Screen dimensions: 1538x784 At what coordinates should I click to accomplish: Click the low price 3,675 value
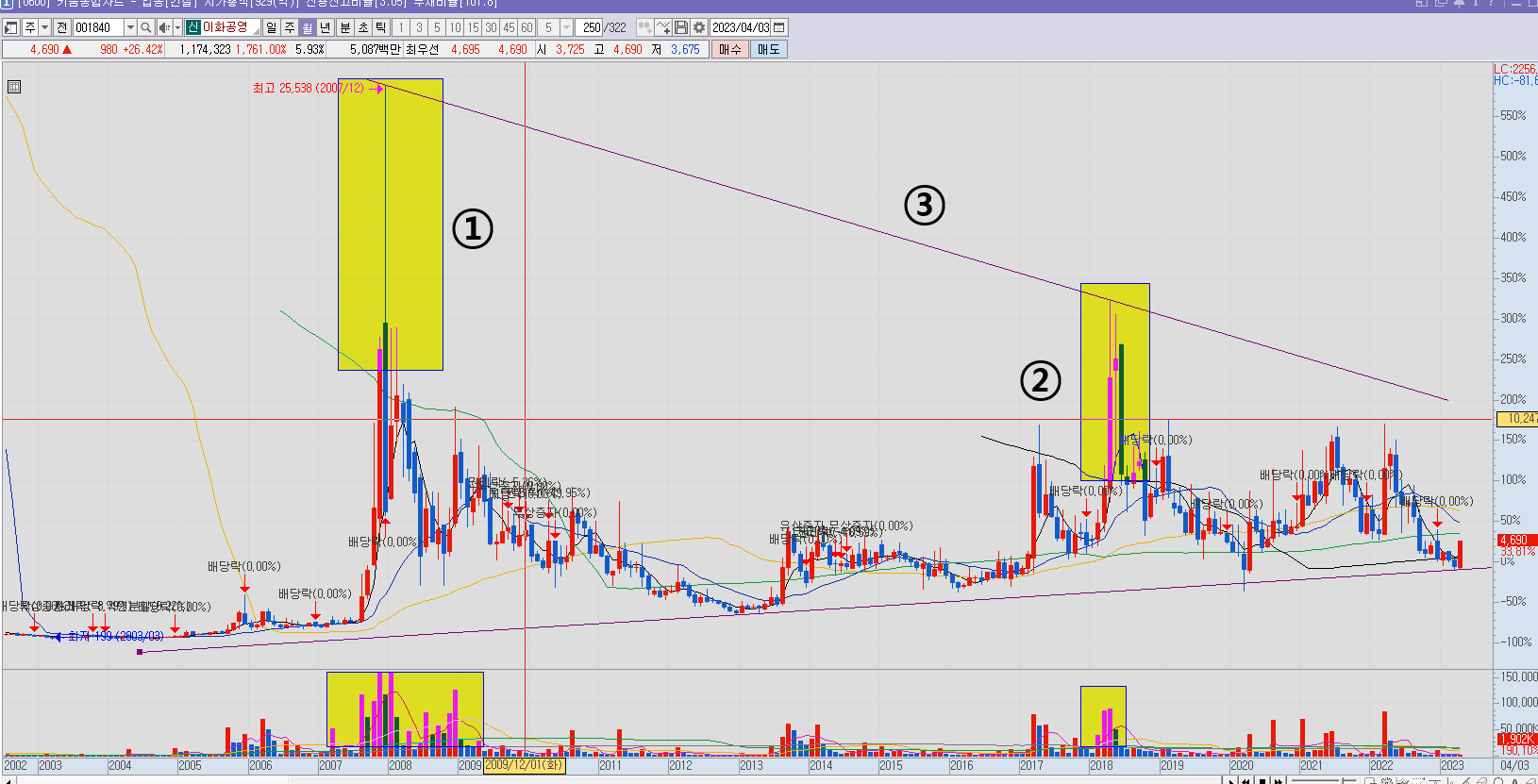click(x=685, y=49)
